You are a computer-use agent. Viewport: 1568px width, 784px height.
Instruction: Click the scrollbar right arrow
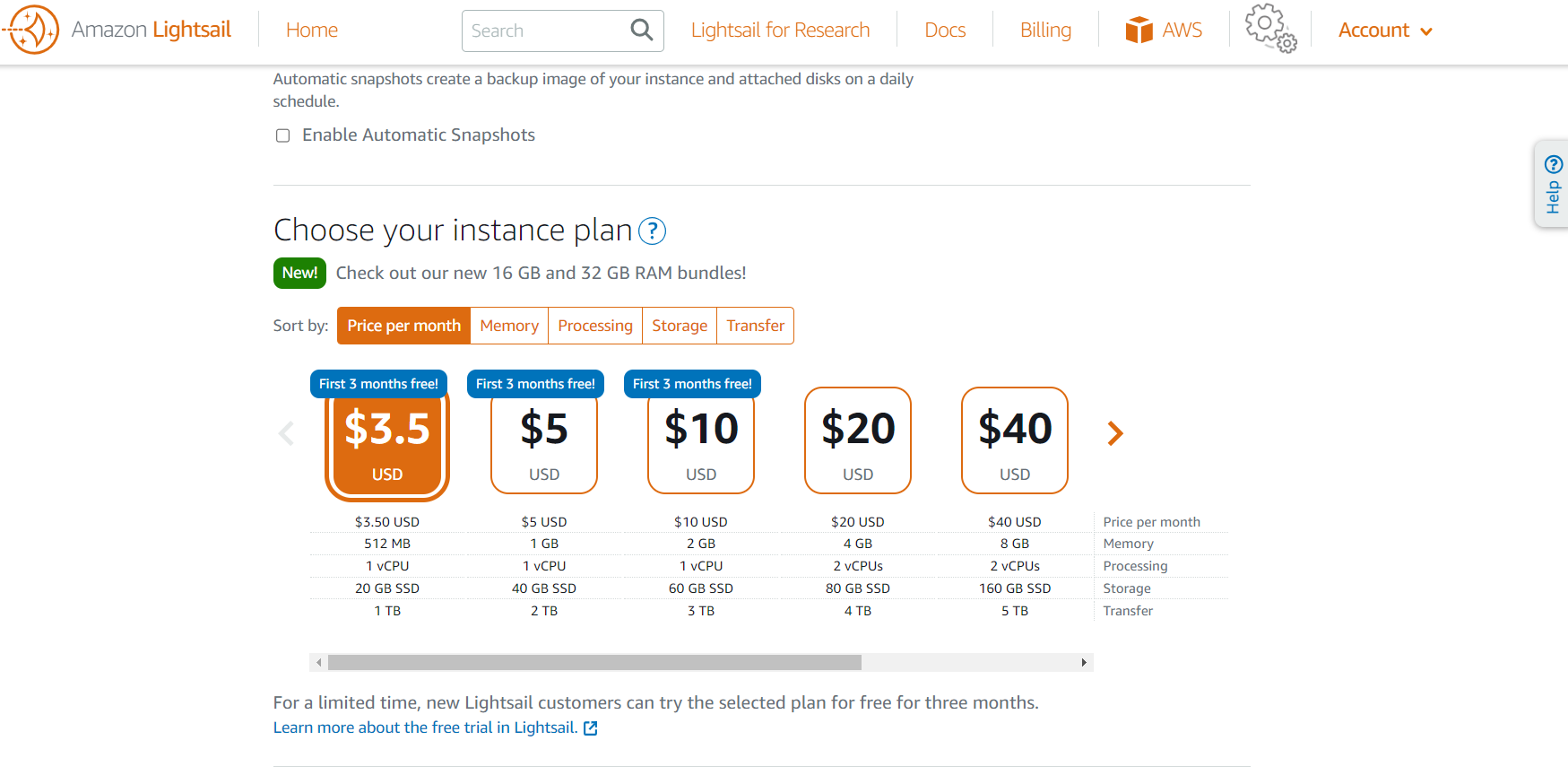tap(1084, 663)
